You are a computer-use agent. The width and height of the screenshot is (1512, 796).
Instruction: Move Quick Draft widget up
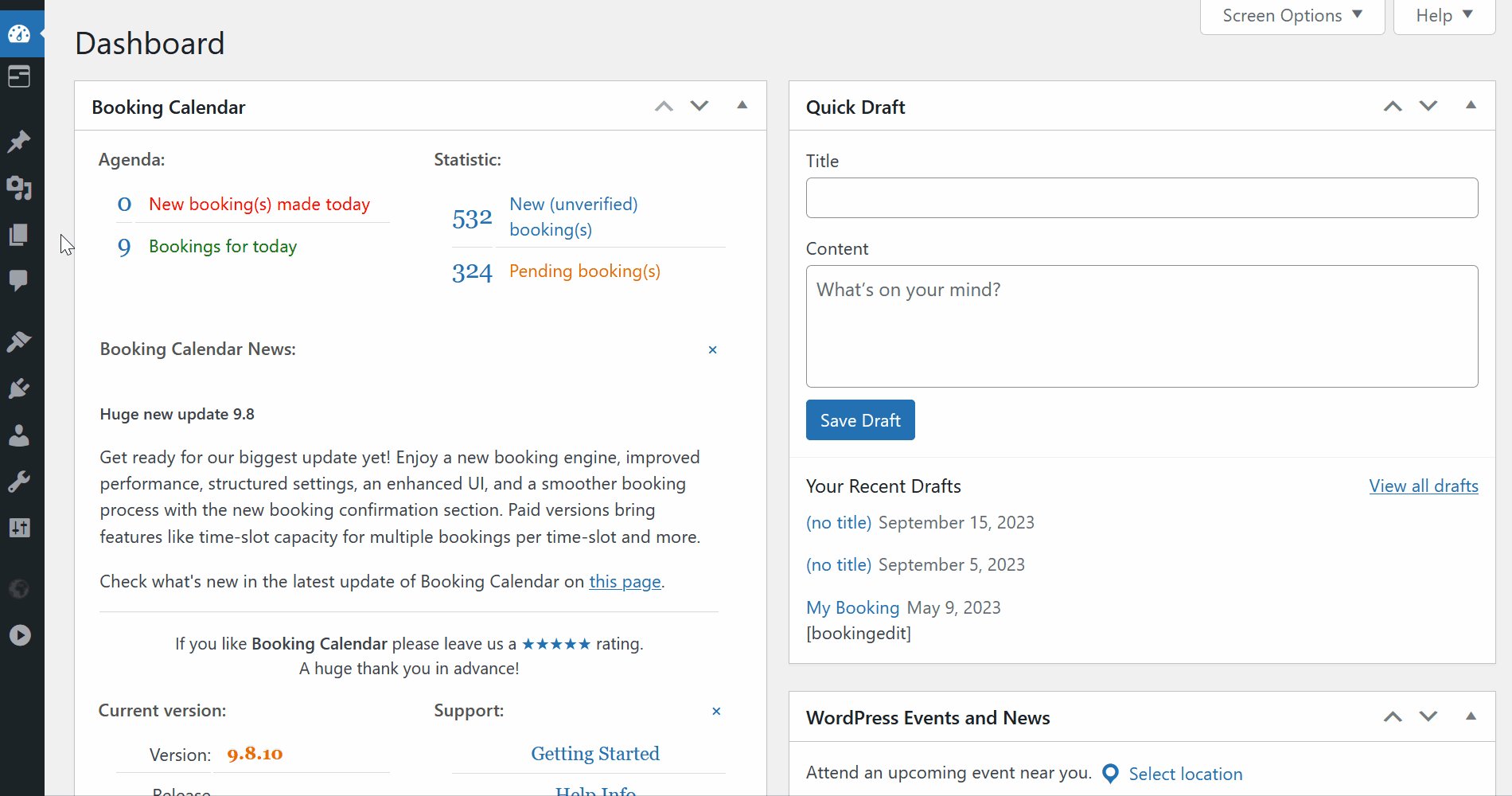pyautogui.click(x=1393, y=106)
